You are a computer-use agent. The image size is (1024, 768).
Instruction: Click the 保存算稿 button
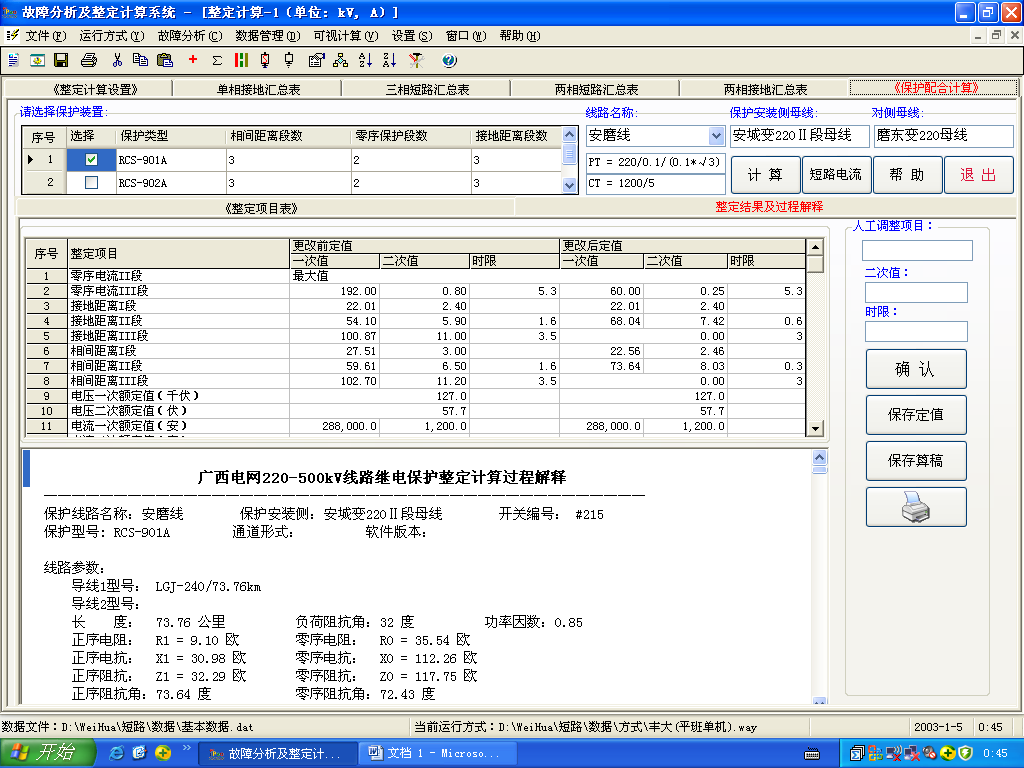click(916, 461)
